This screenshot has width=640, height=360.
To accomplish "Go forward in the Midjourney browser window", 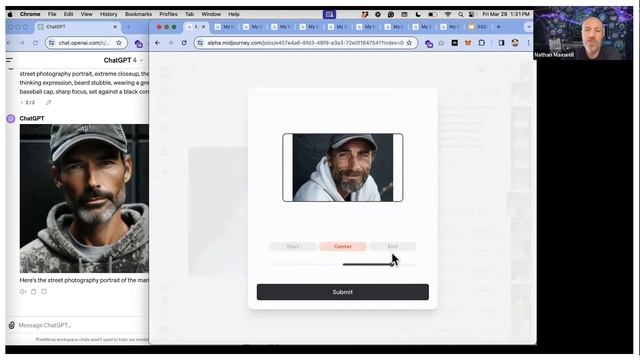I will coord(170,43).
